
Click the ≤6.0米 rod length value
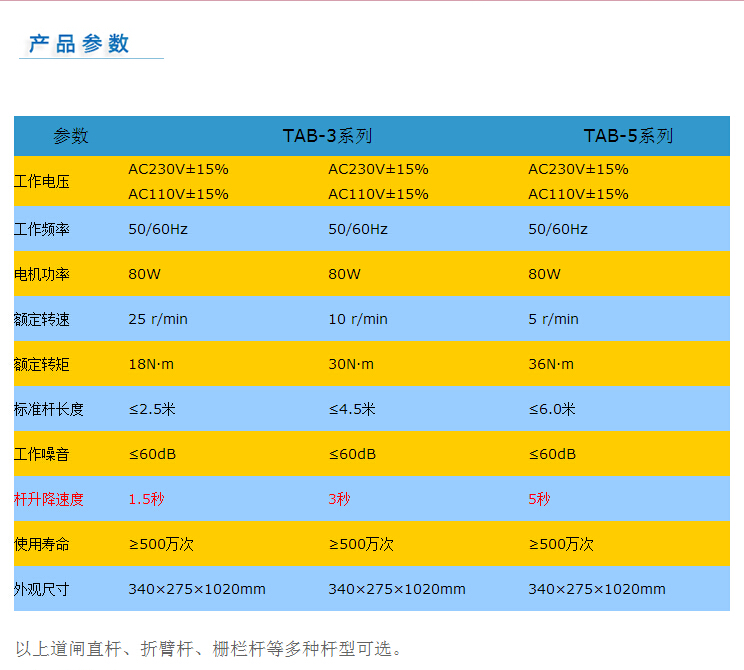click(x=552, y=409)
